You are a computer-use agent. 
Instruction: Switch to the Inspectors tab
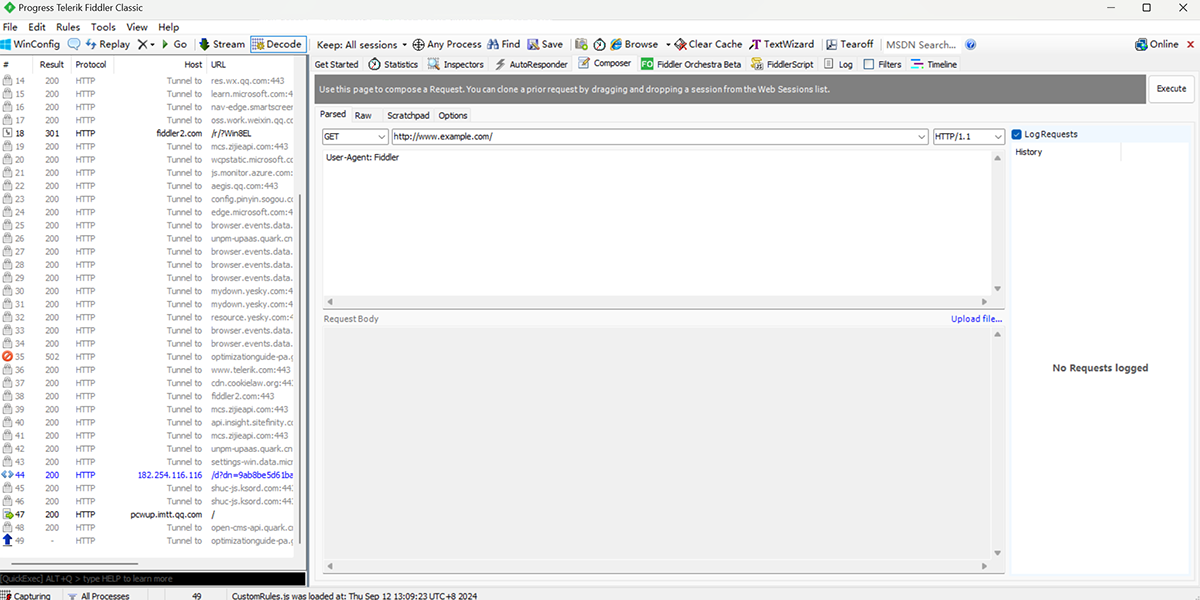tap(456, 64)
